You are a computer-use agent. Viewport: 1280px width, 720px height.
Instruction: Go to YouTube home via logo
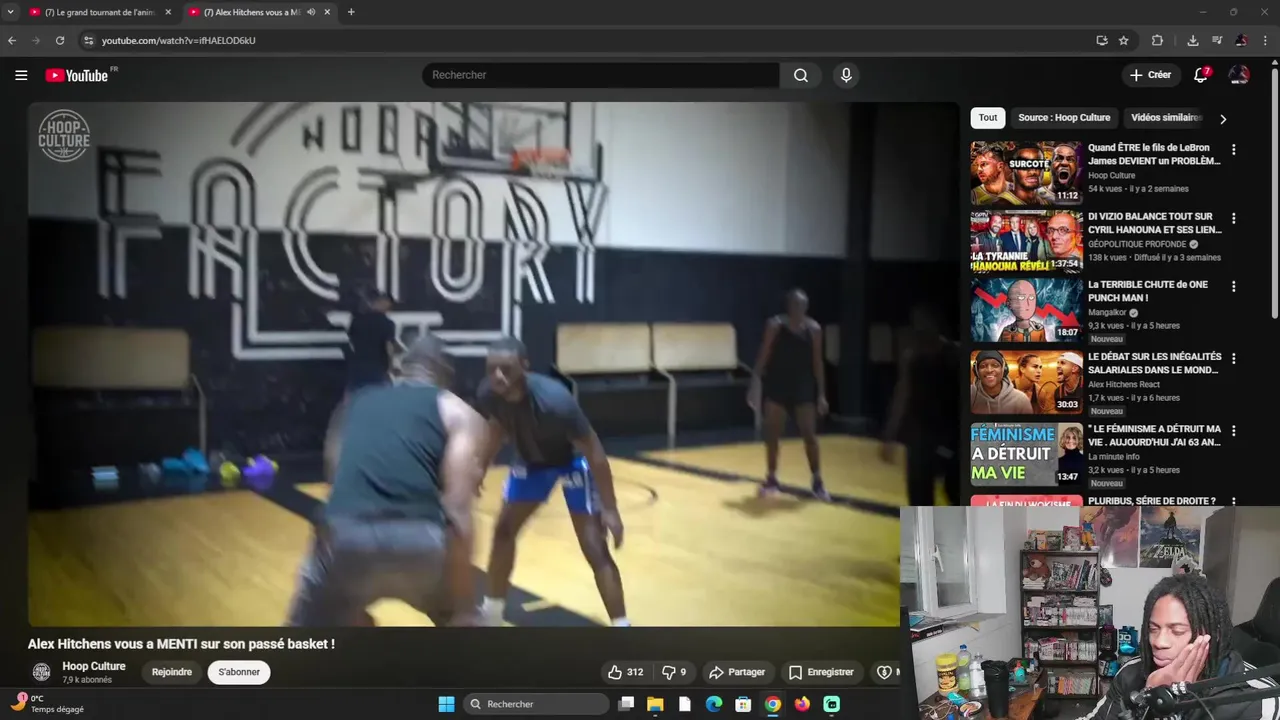77,75
